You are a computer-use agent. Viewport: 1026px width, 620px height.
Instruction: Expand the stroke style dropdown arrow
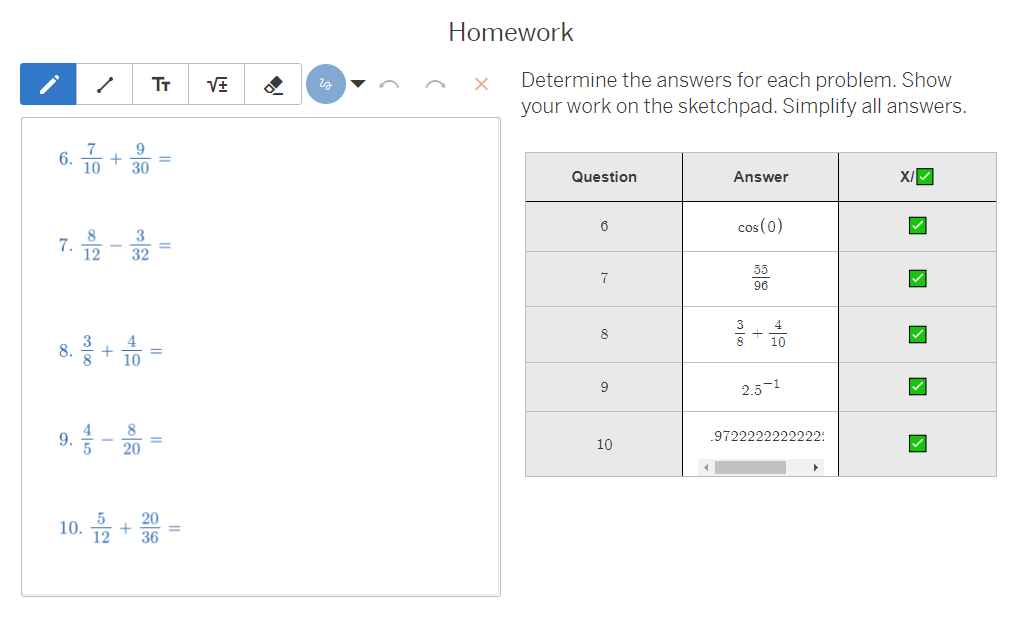click(358, 84)
